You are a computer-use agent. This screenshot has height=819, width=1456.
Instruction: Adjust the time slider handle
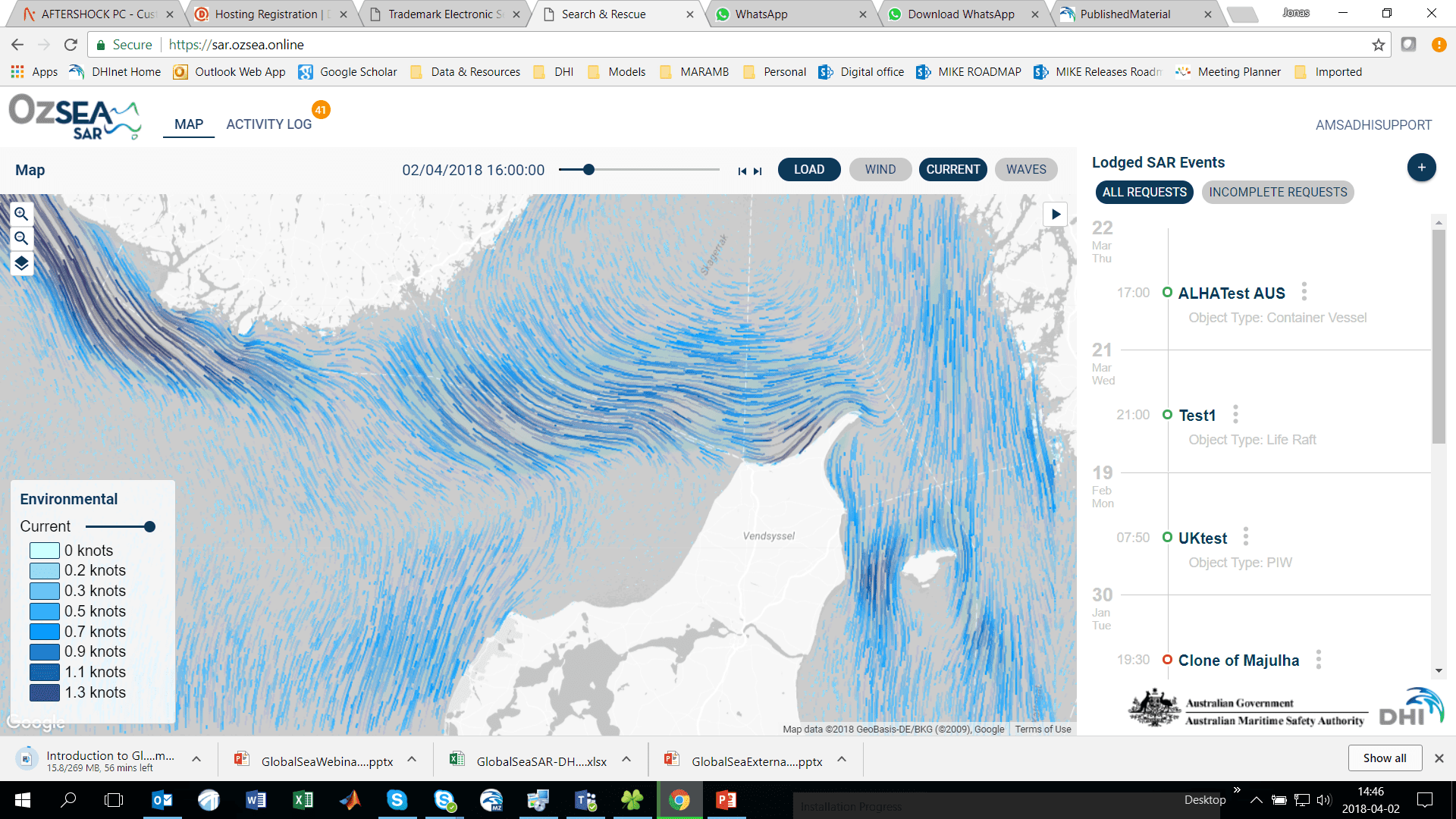pos(588,170)
